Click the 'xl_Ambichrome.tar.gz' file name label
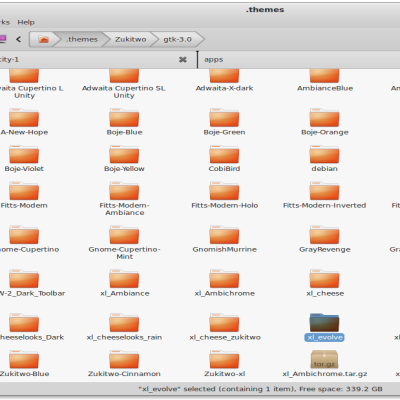Viewport: 400px width, 400px height. click(325, 374)
